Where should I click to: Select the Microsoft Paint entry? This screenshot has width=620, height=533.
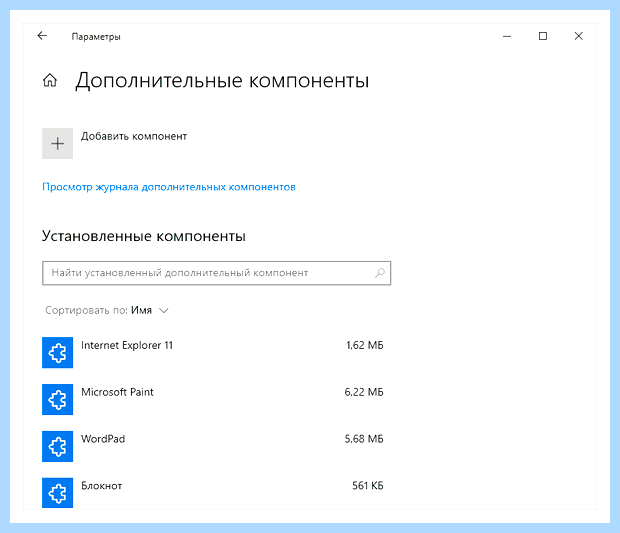(x=213, y=399)
